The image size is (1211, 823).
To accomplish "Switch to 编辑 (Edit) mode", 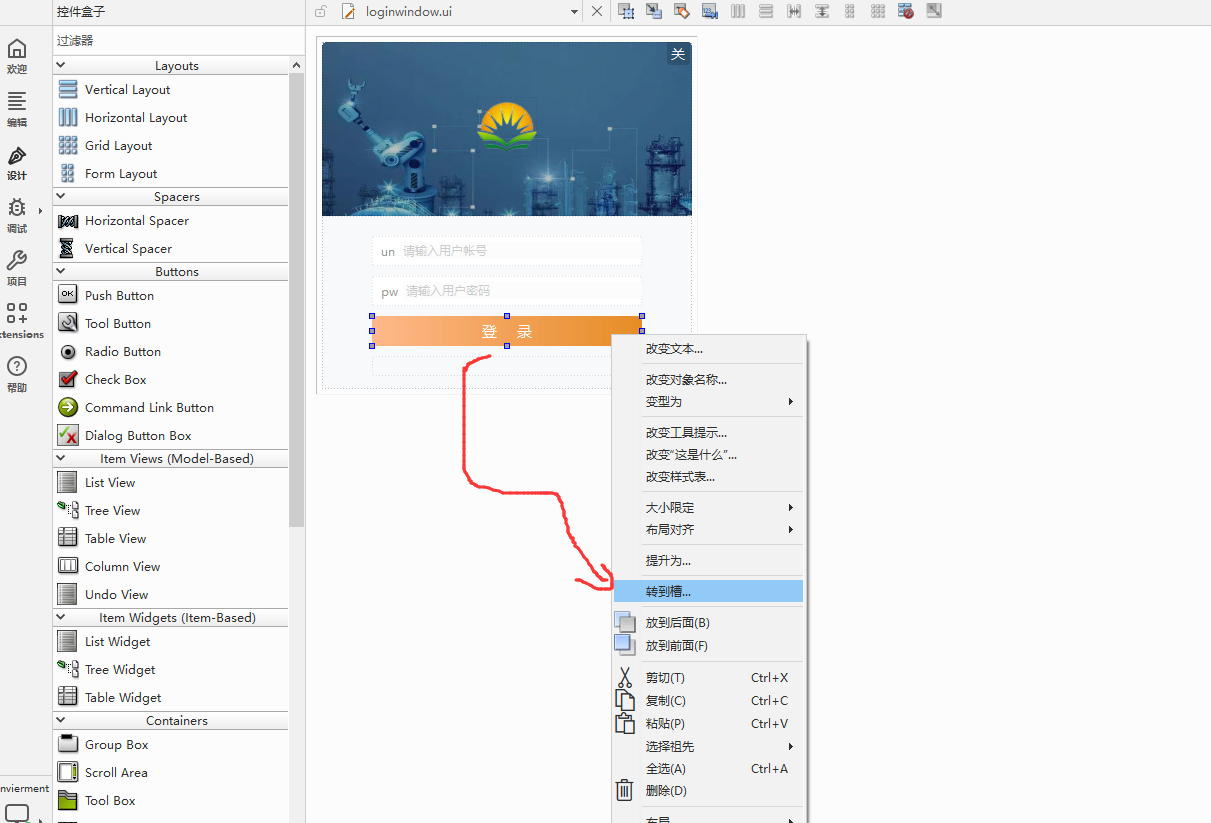I will 17,109.
